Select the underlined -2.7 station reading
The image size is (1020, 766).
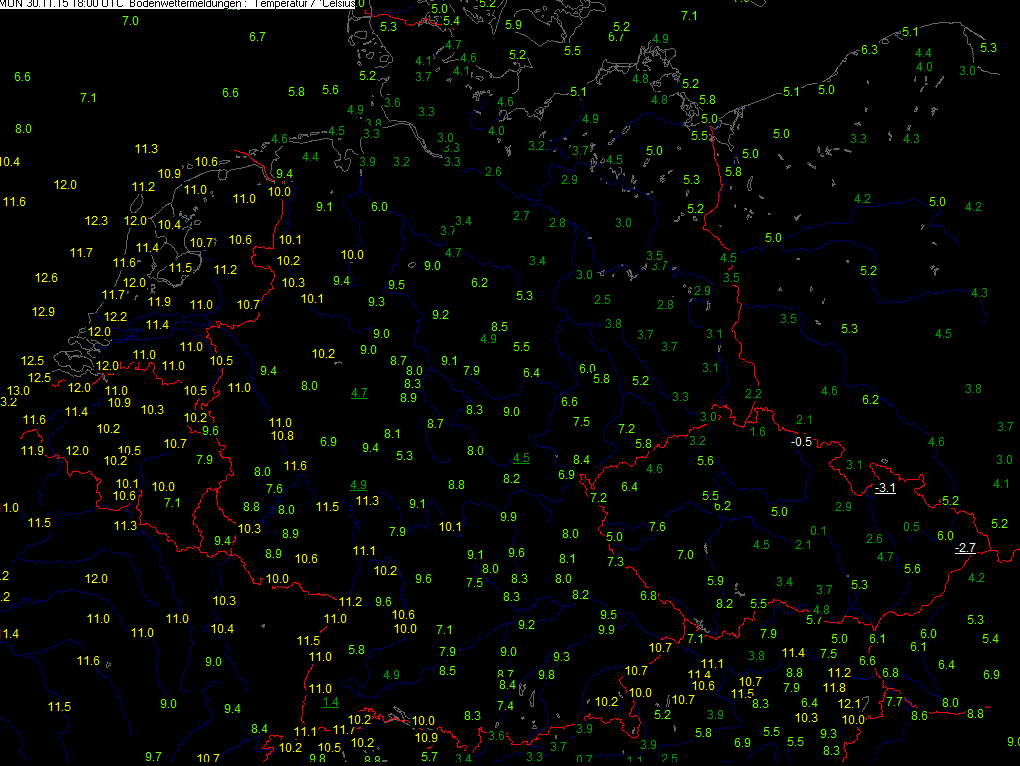coord(964,548)
